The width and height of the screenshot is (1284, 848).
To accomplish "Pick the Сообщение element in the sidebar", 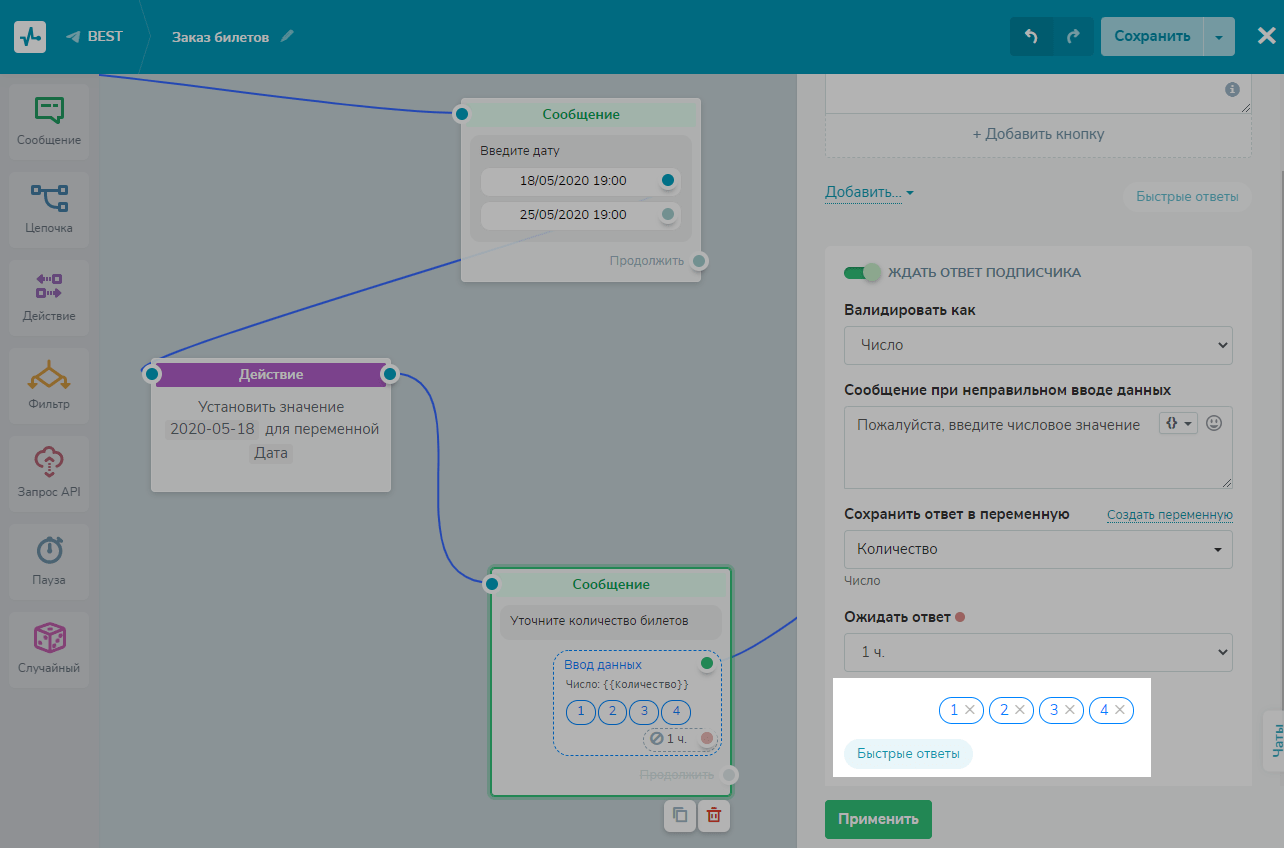I will coord(49,122).
